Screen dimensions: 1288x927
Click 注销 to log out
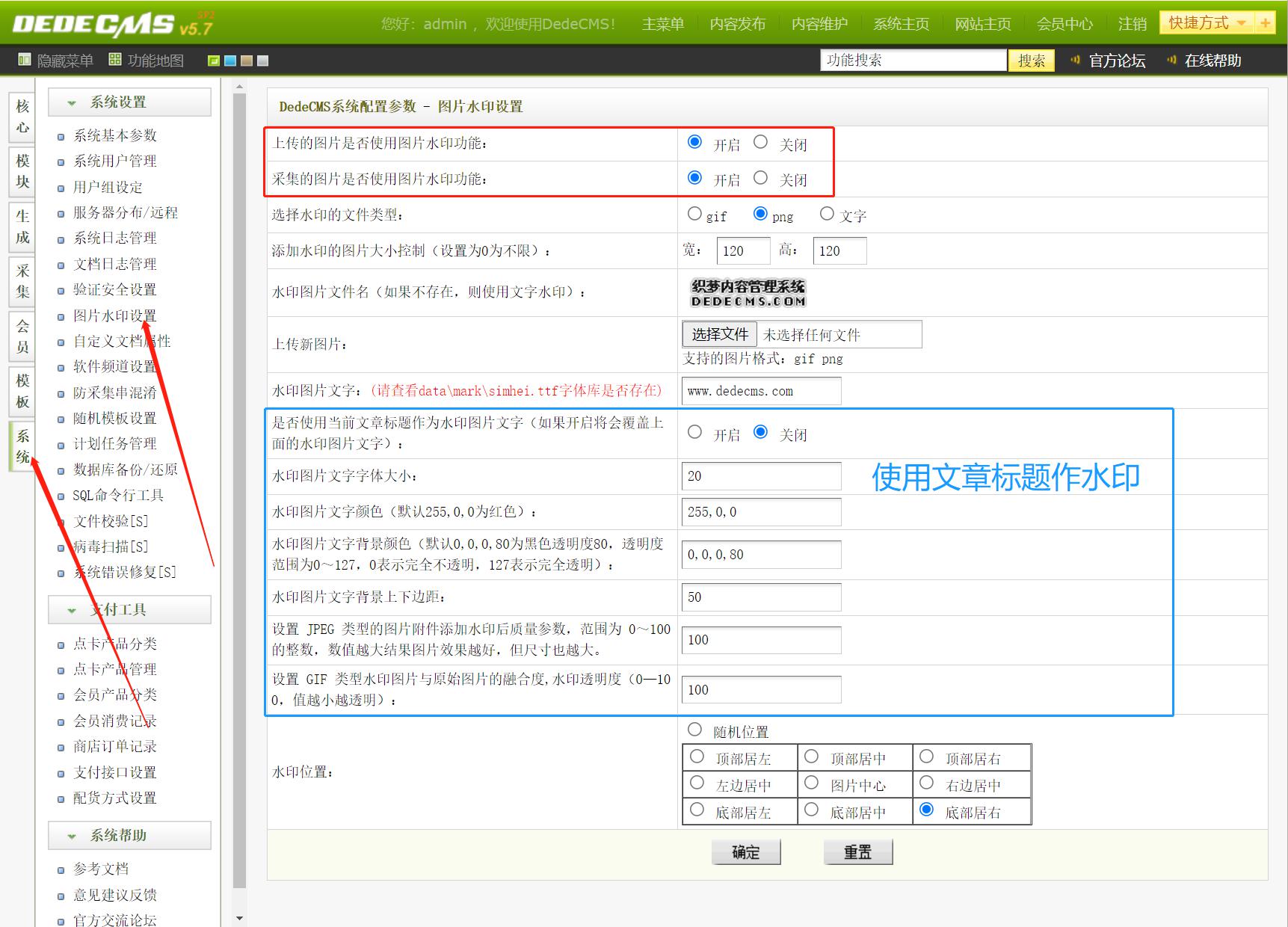click(1133, 24)
